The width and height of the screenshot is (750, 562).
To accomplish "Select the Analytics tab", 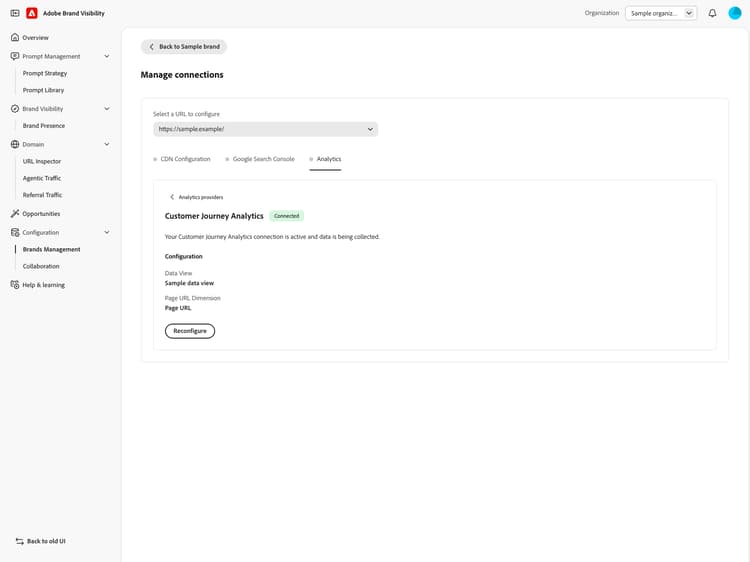I will (325, 159).
